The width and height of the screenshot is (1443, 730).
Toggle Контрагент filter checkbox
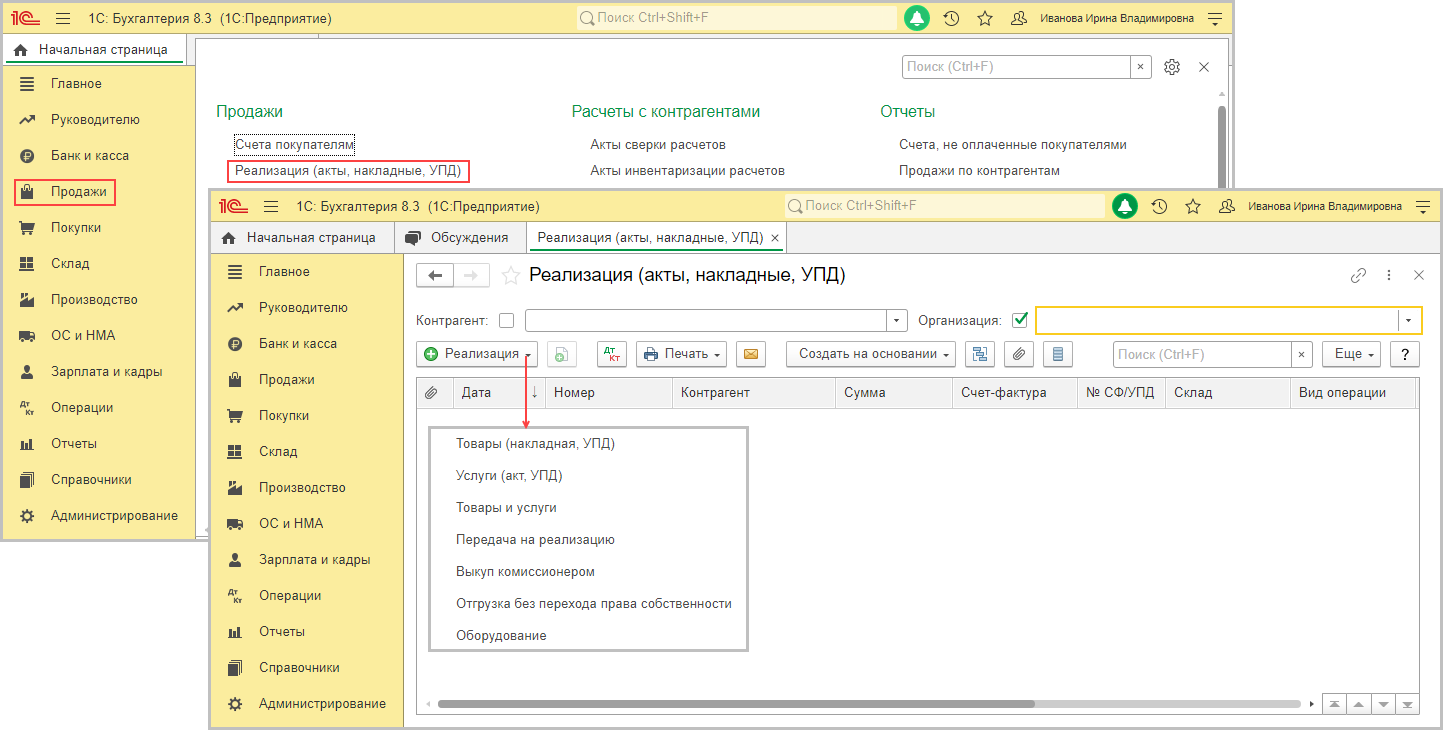(x=506, y=321)
